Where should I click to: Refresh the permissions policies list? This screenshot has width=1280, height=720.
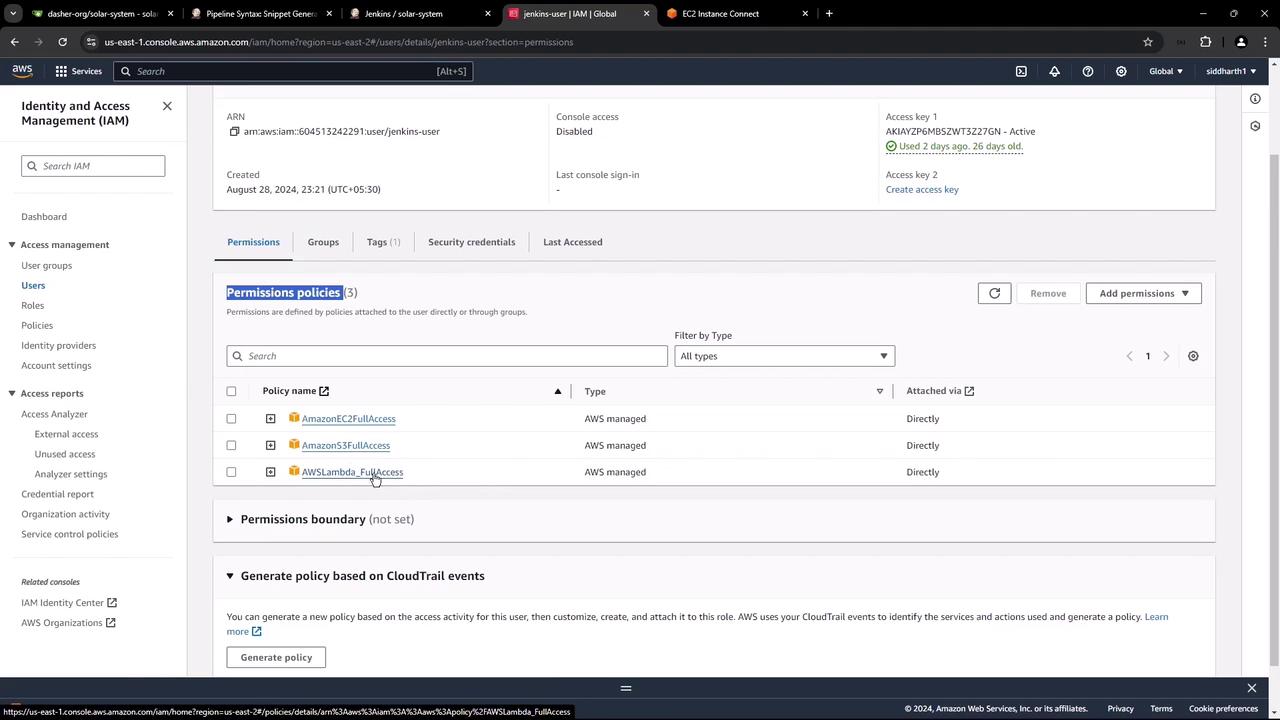[x=994, y=293]
